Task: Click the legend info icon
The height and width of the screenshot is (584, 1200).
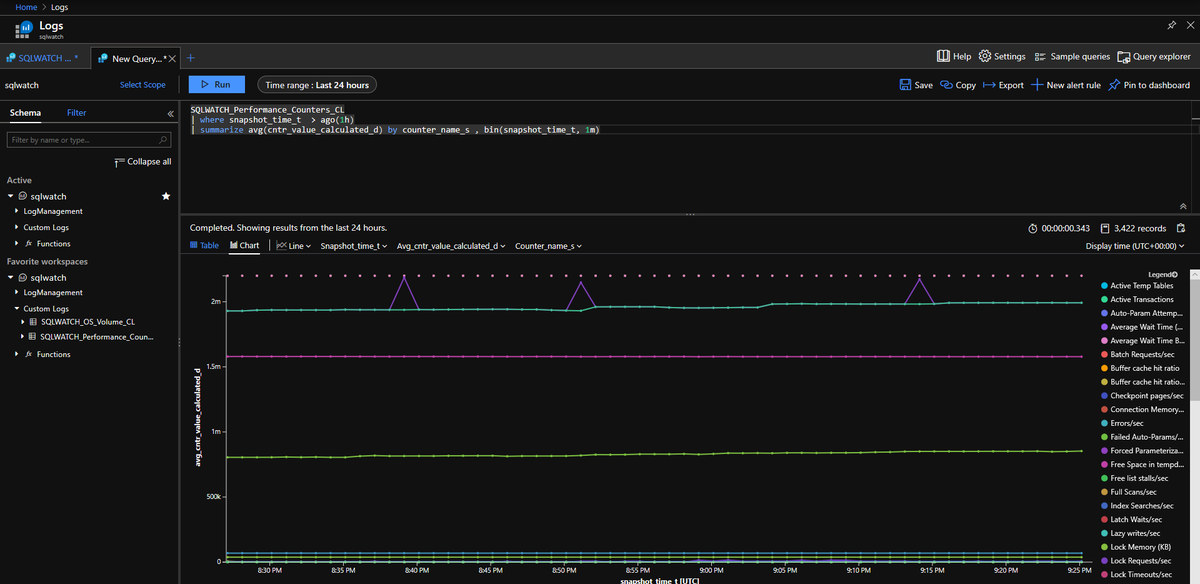Action: [1175, 274]
